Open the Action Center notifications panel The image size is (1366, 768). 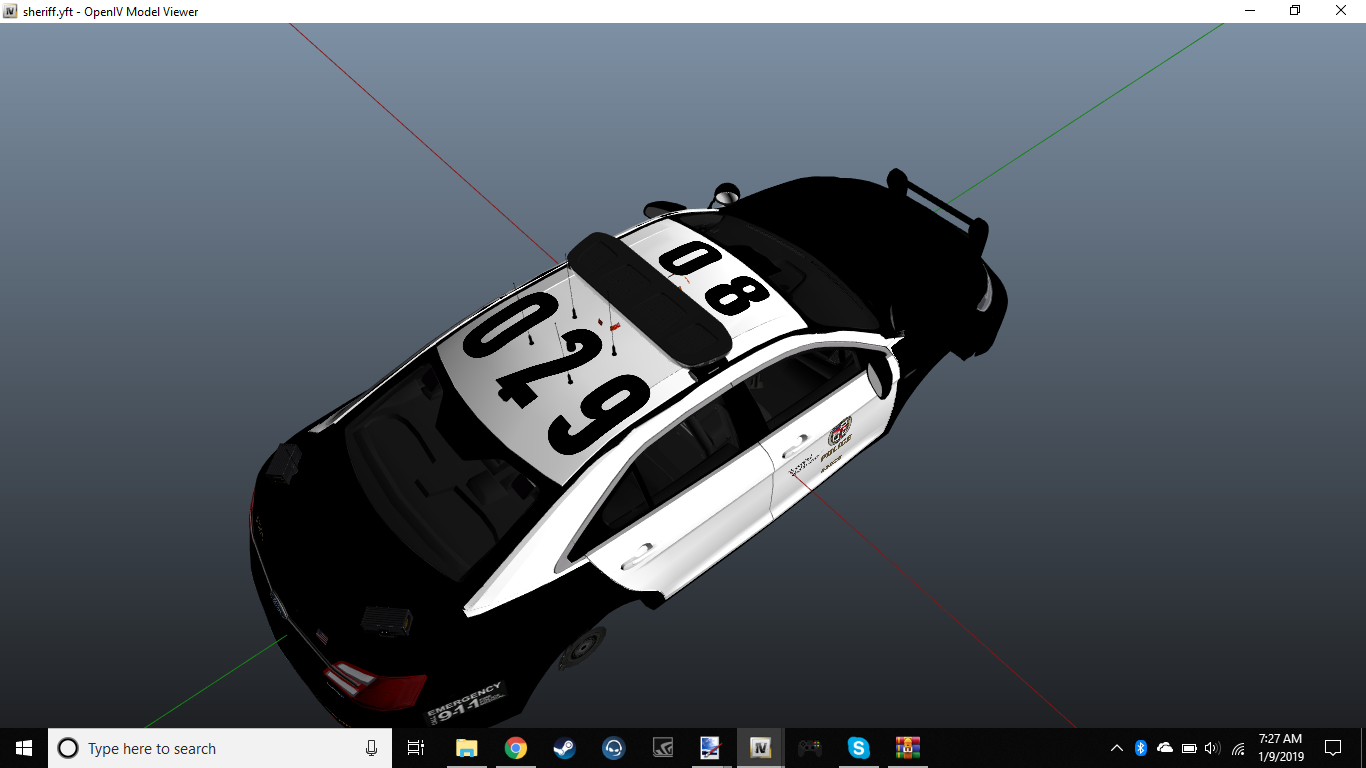pos(1333,748)
